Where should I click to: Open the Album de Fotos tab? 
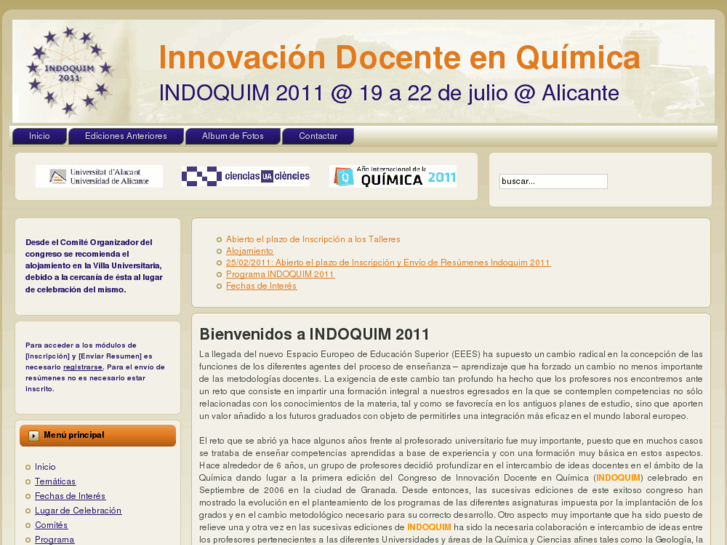pyautogui.click(x=233, y=136)
